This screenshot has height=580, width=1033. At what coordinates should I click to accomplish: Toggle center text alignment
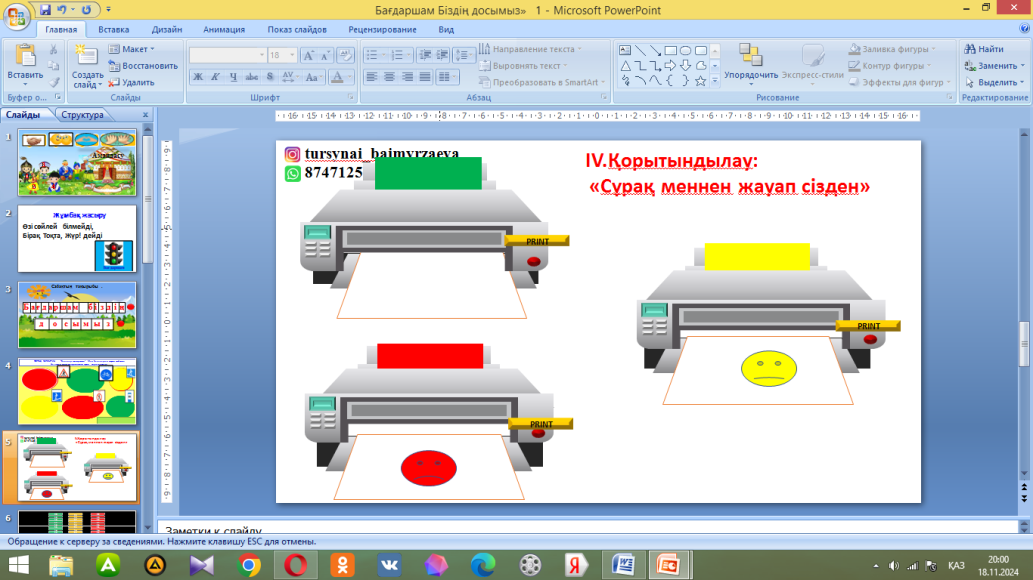coord(389,77)
